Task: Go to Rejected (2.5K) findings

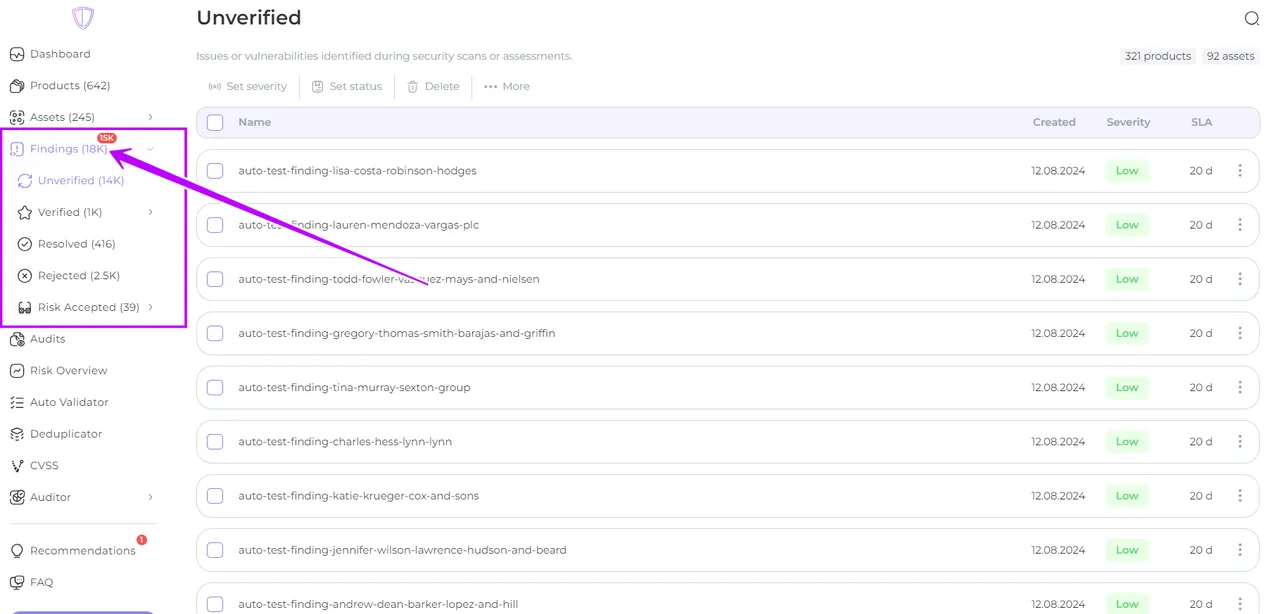Action: [78, 276]
